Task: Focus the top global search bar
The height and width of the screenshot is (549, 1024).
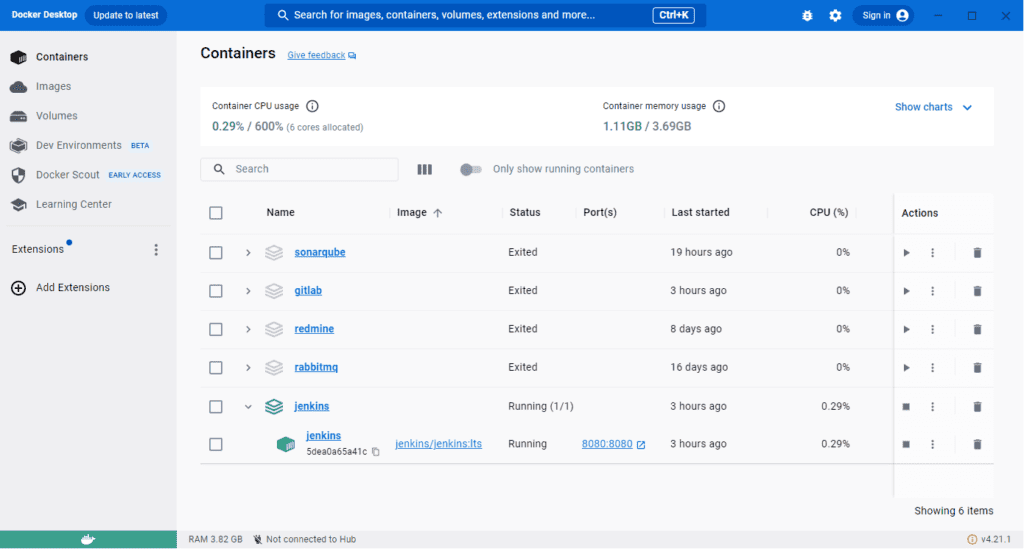Action: (485, 15)
